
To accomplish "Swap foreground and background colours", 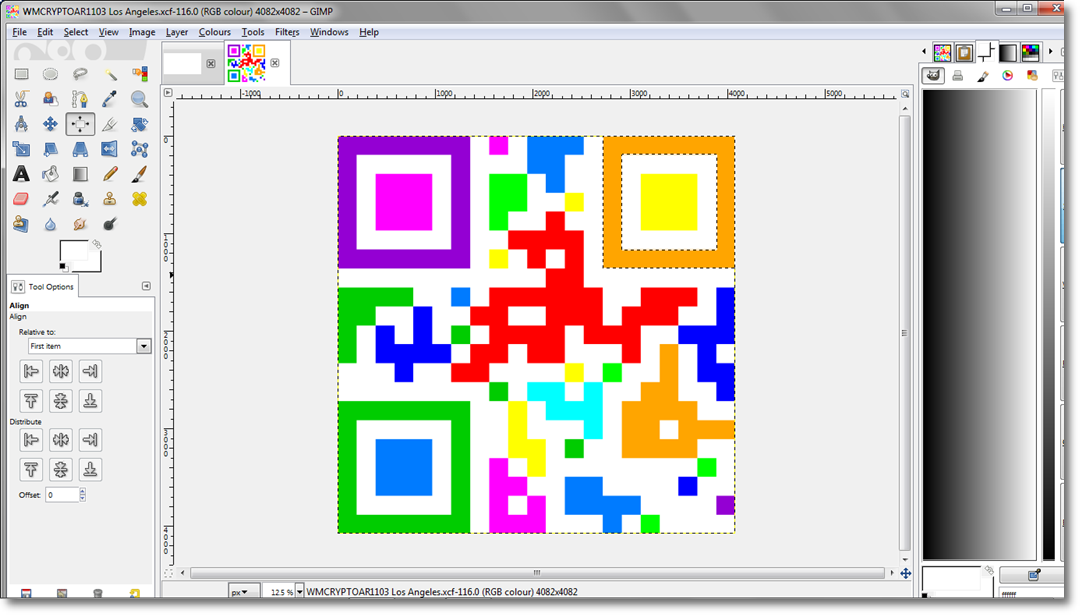I will 96,244.
